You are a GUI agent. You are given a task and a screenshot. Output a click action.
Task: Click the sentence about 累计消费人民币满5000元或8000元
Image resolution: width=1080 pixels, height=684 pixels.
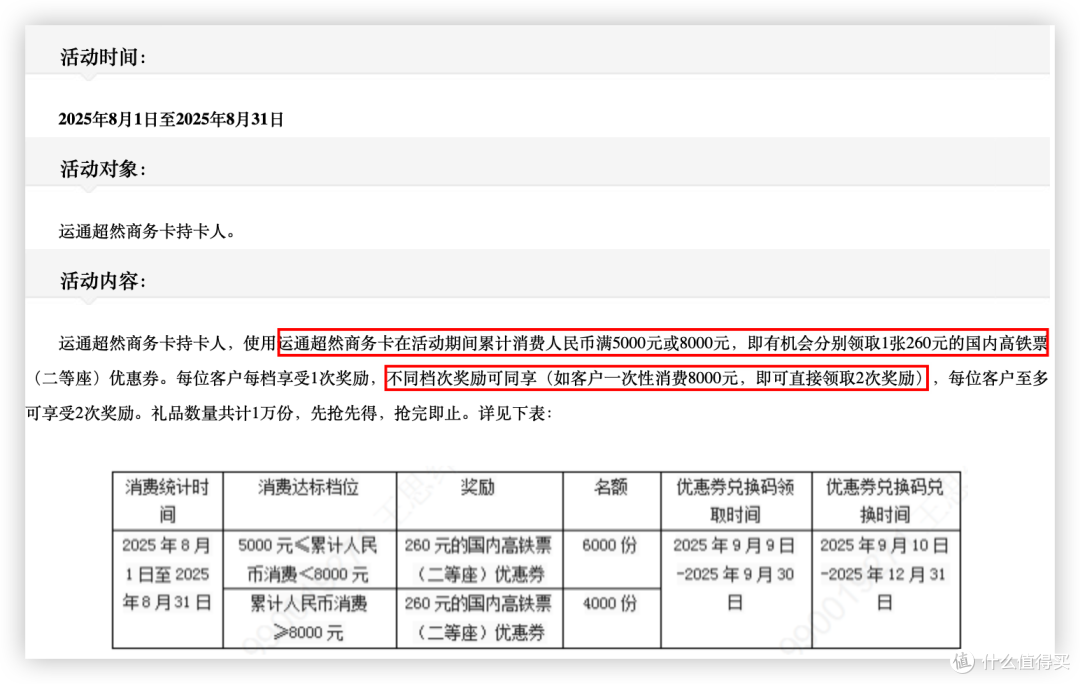[663, 342]
